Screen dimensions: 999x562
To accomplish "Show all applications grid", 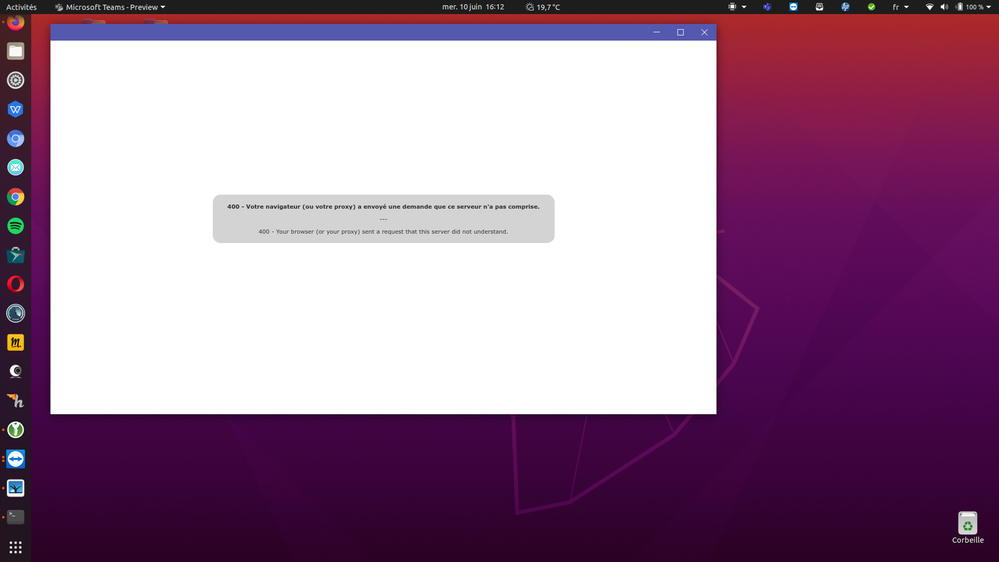I will point(15,547).
